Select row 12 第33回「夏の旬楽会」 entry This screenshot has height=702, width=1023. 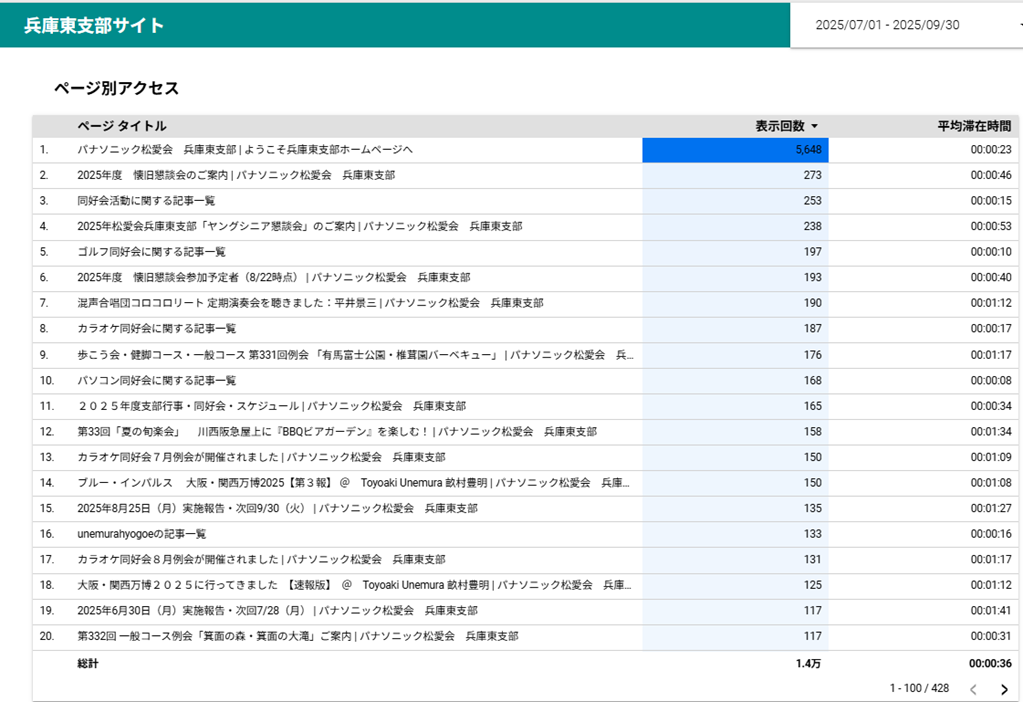pyautogui.click(x=336, y=432)
